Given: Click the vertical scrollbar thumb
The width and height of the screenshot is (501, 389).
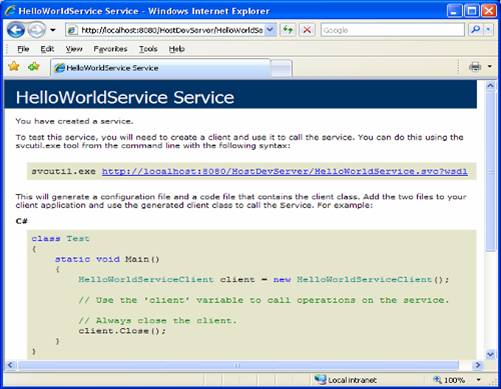Looking at the screenshot, I should (x=490, y=172).
